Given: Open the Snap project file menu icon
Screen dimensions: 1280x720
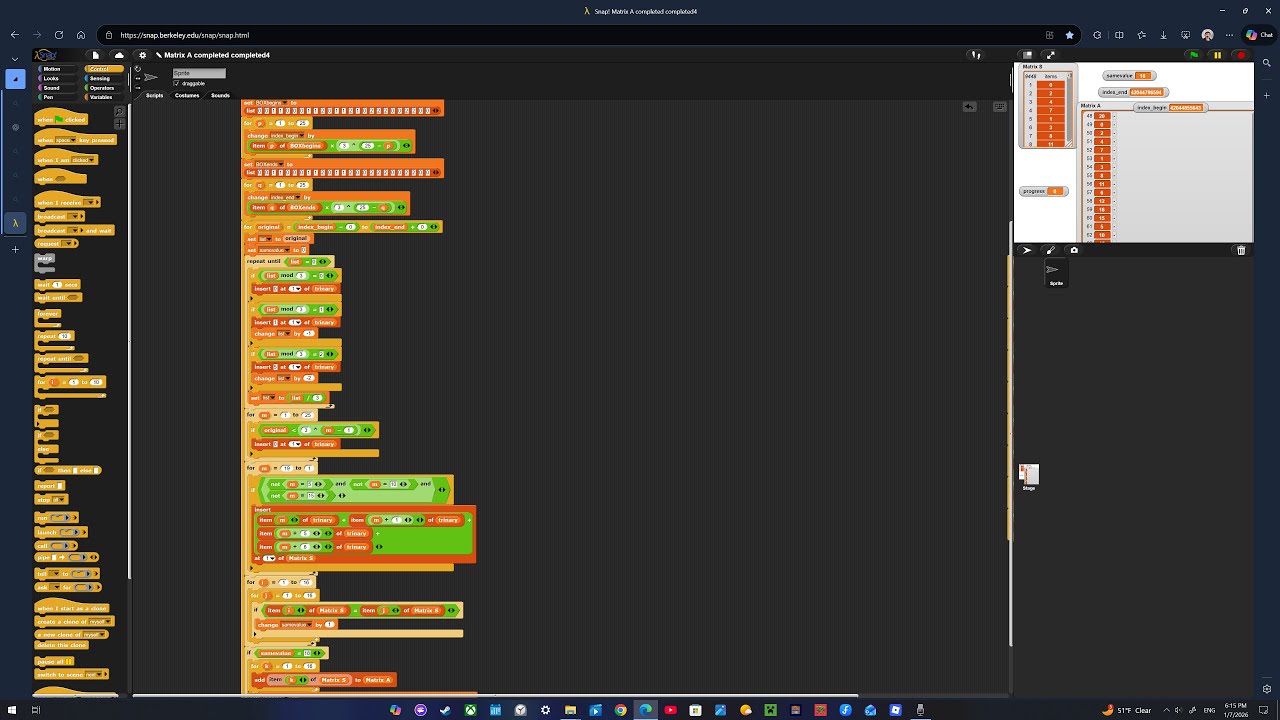Looking at the screenshot, I should pos(95,55).
